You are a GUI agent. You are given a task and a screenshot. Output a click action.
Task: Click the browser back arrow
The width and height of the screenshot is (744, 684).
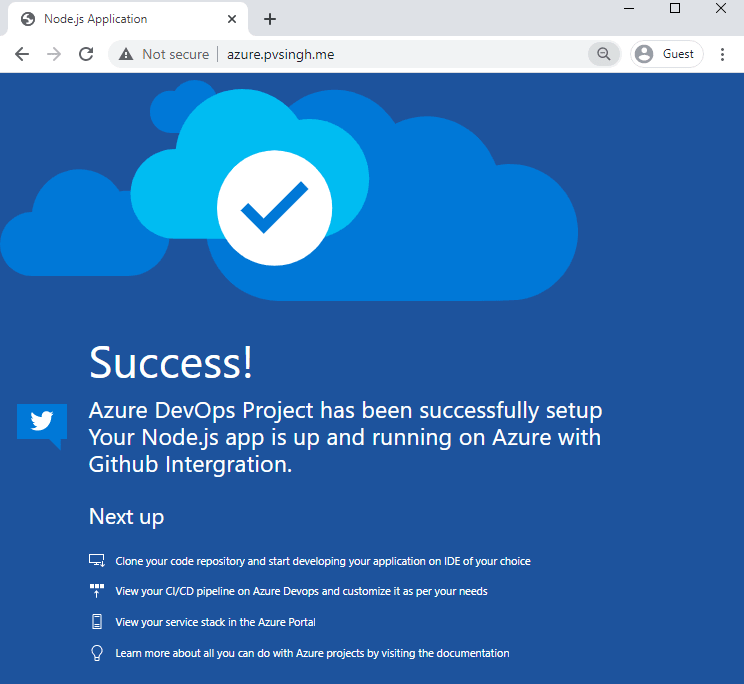(22, 54)
